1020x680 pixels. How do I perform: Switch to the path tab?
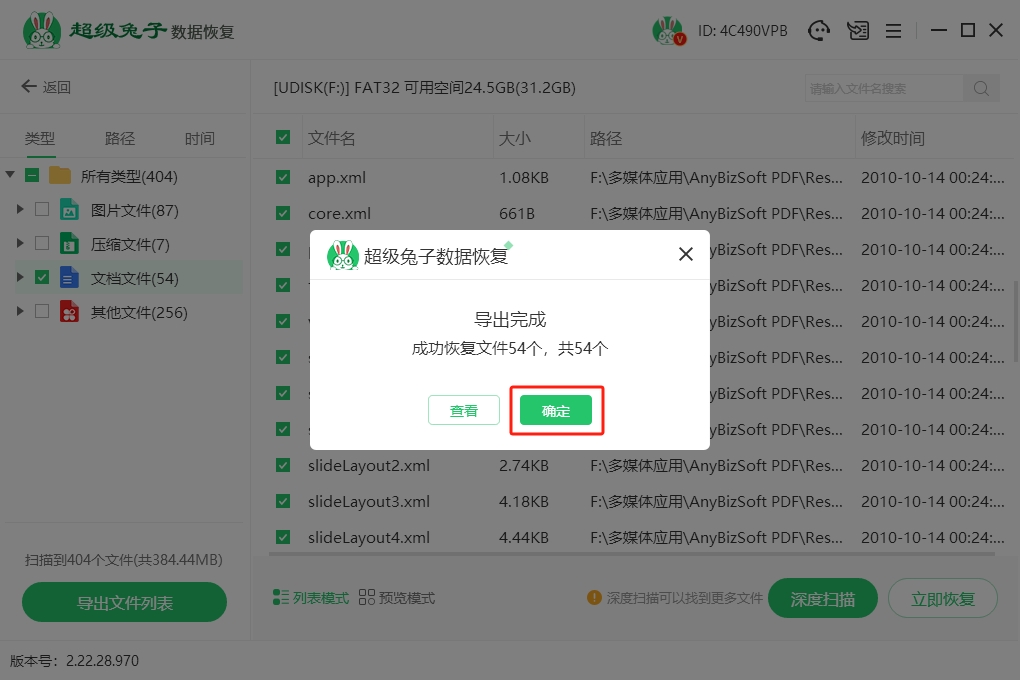(120, 139)
